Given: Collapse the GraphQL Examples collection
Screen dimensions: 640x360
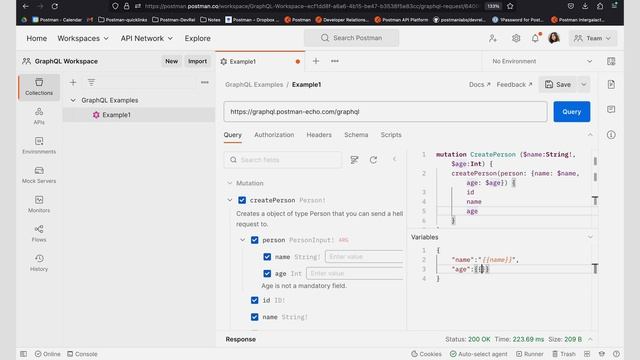Looking at the screenshot, I should (x=73, y=100).
